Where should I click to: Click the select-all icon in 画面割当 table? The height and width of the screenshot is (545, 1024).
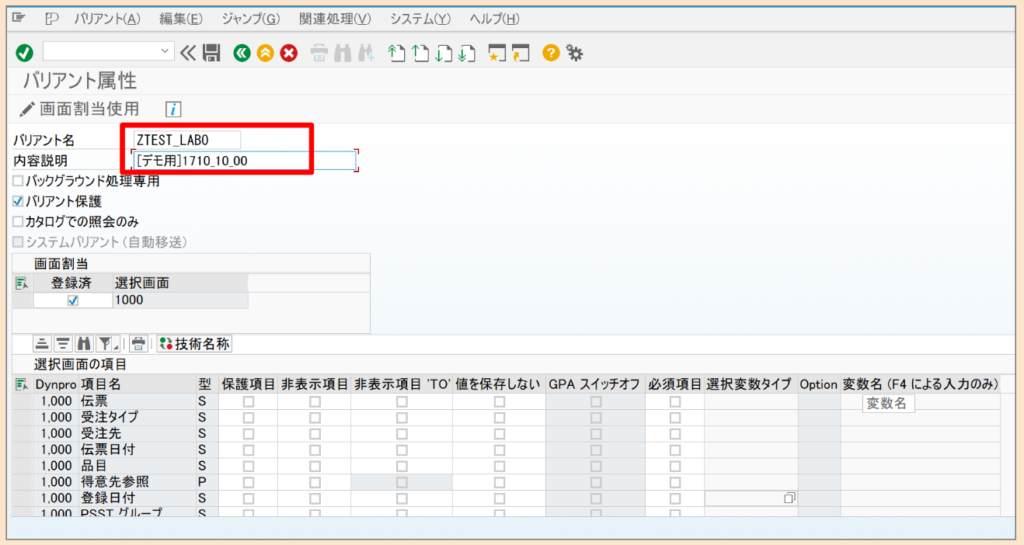(x=22, y=283)
